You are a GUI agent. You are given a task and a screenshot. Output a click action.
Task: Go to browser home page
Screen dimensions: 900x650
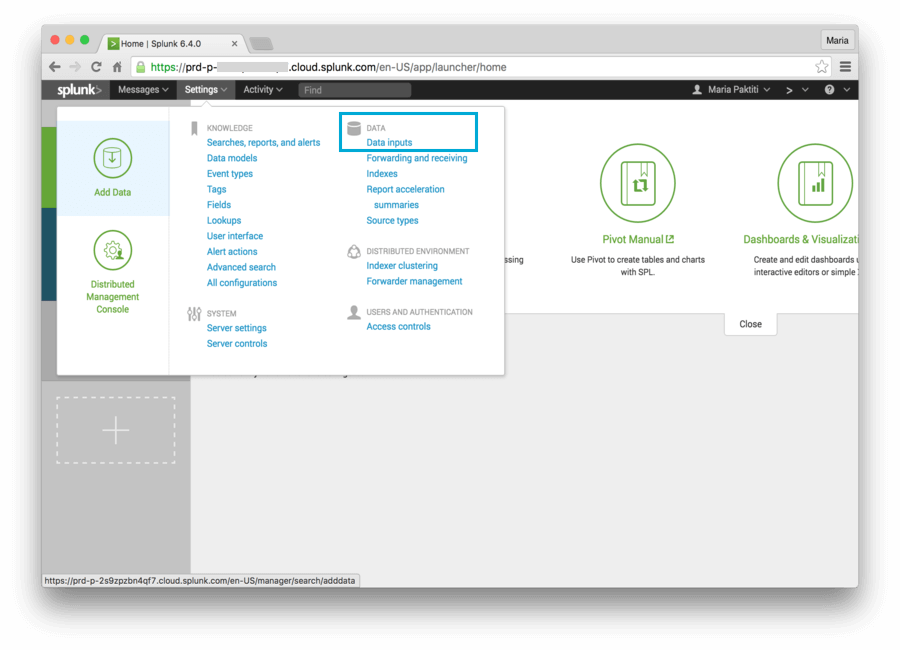click(x=117, y=67)
